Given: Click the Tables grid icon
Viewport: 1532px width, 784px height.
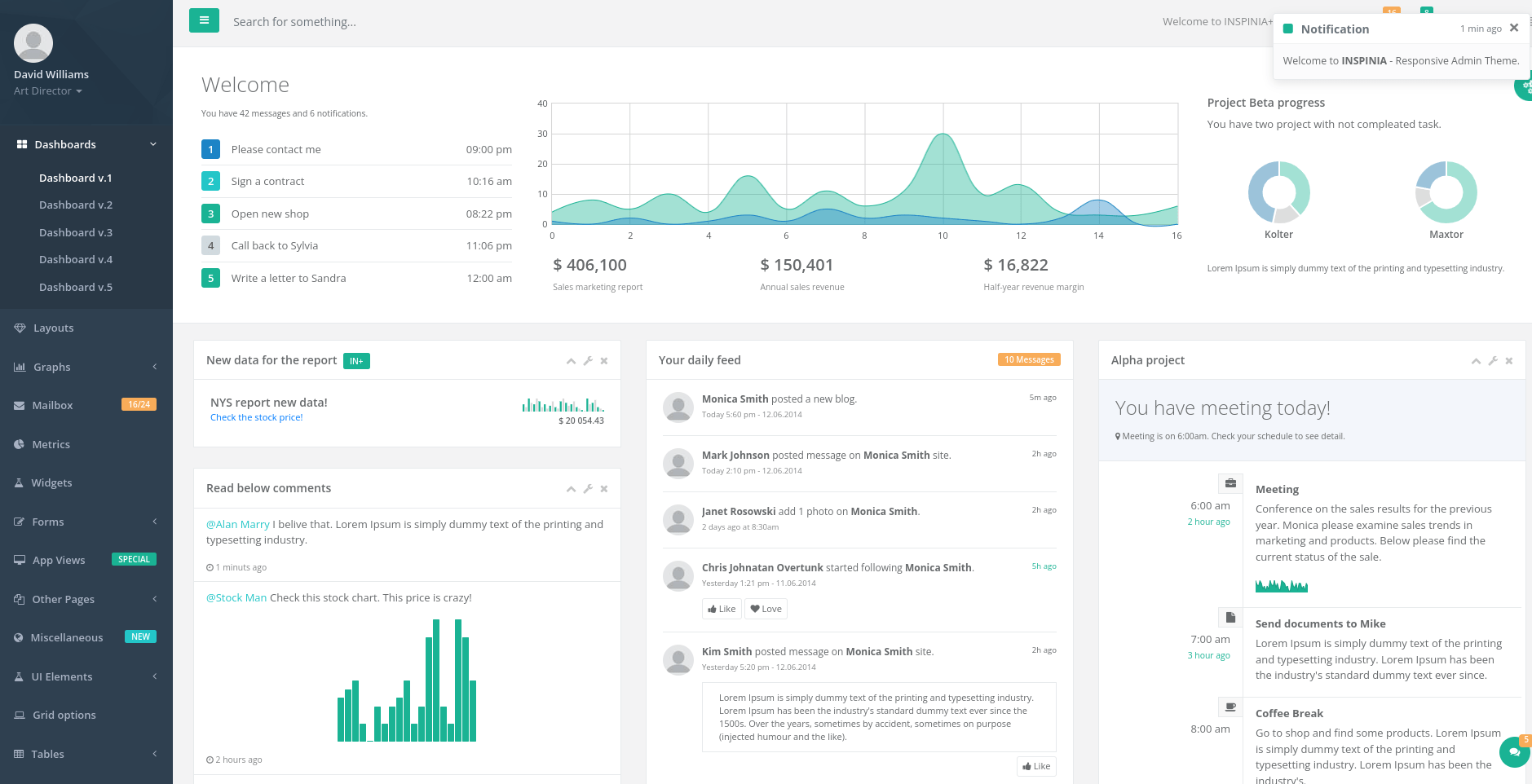Looking at the screenshot, I should point(19,754).
